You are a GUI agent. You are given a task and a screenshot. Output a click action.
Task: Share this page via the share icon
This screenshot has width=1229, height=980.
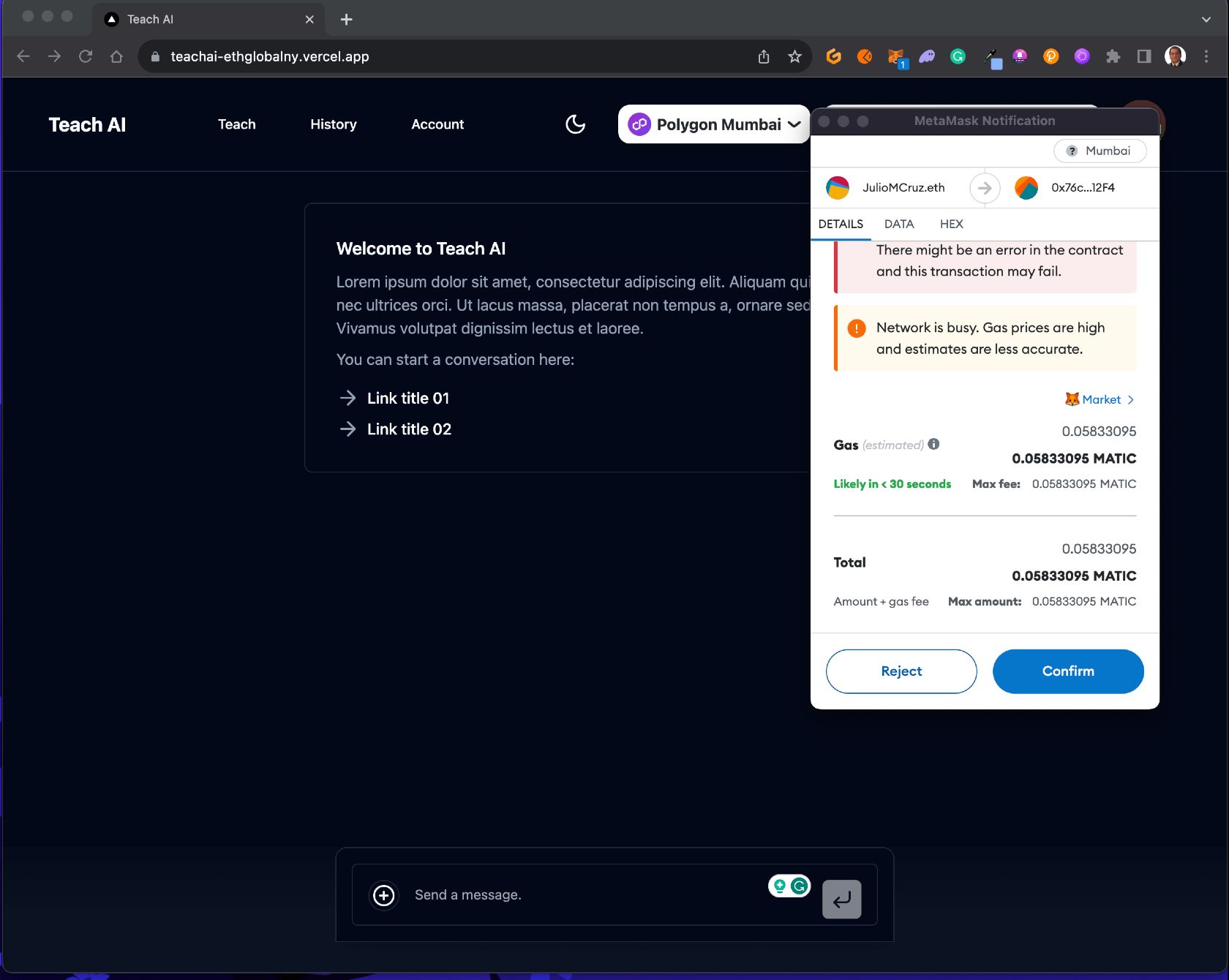tap(764, 56)
